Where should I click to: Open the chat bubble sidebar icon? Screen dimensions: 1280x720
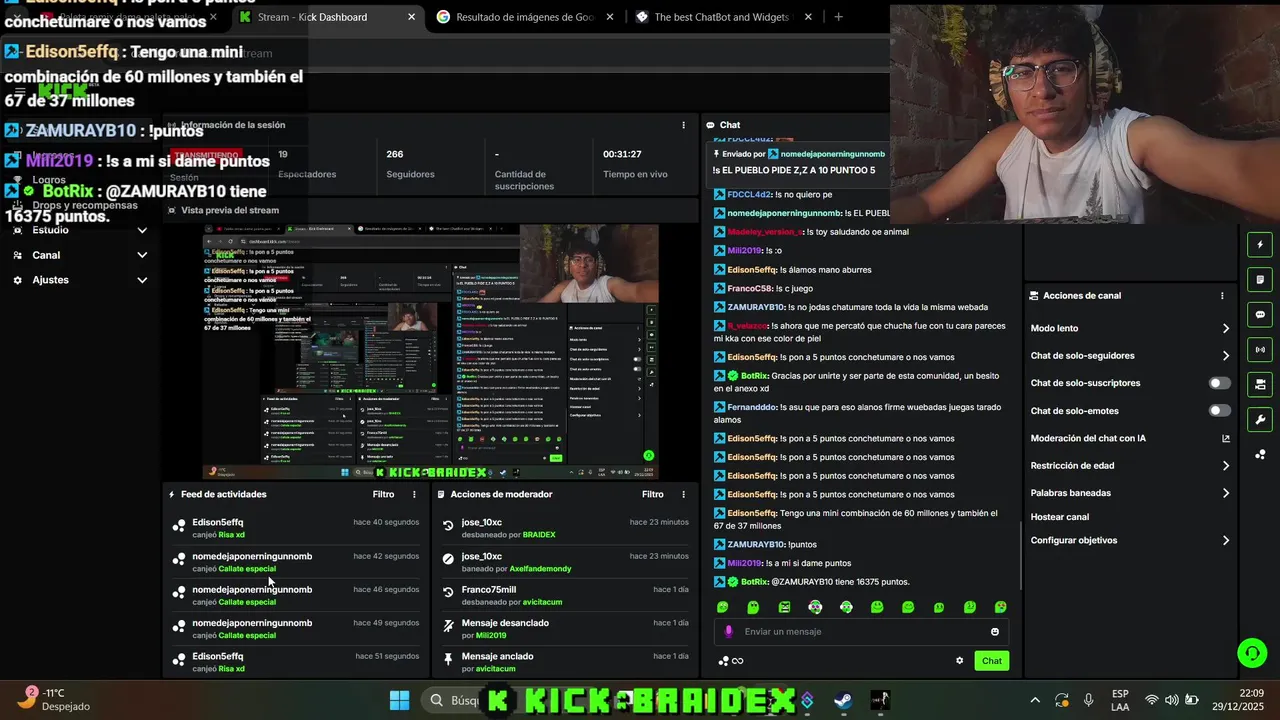tap(1260, 314)
